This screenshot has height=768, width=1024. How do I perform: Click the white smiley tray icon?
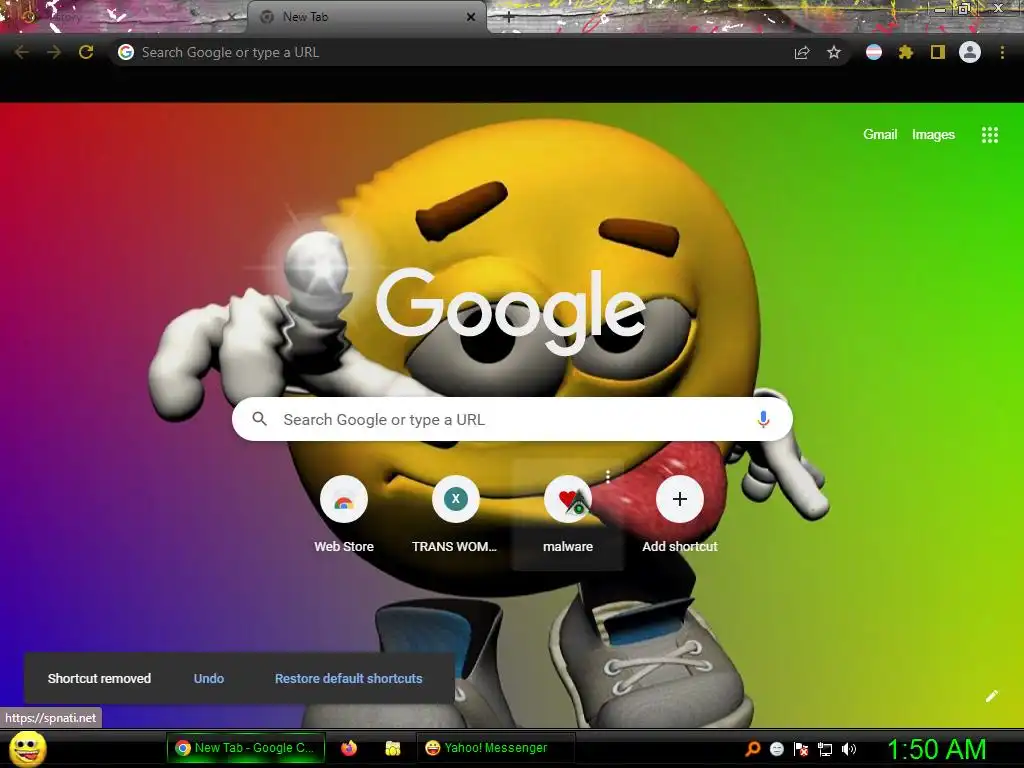pos(776,749)
